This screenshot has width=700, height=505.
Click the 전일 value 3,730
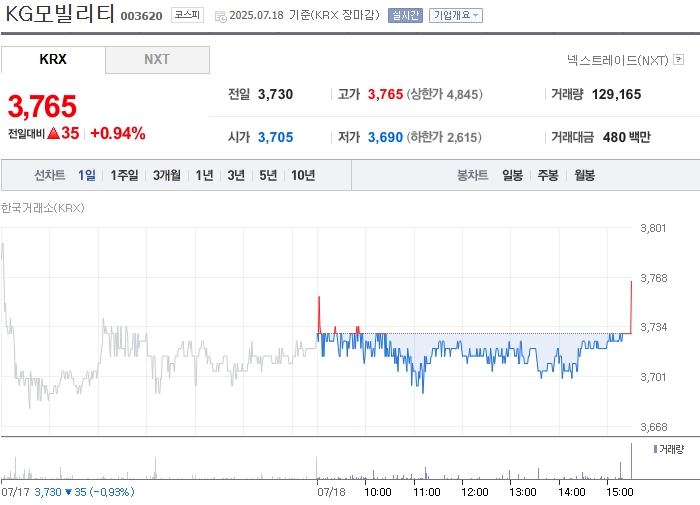pyautogui.click(x=275, y=94)
